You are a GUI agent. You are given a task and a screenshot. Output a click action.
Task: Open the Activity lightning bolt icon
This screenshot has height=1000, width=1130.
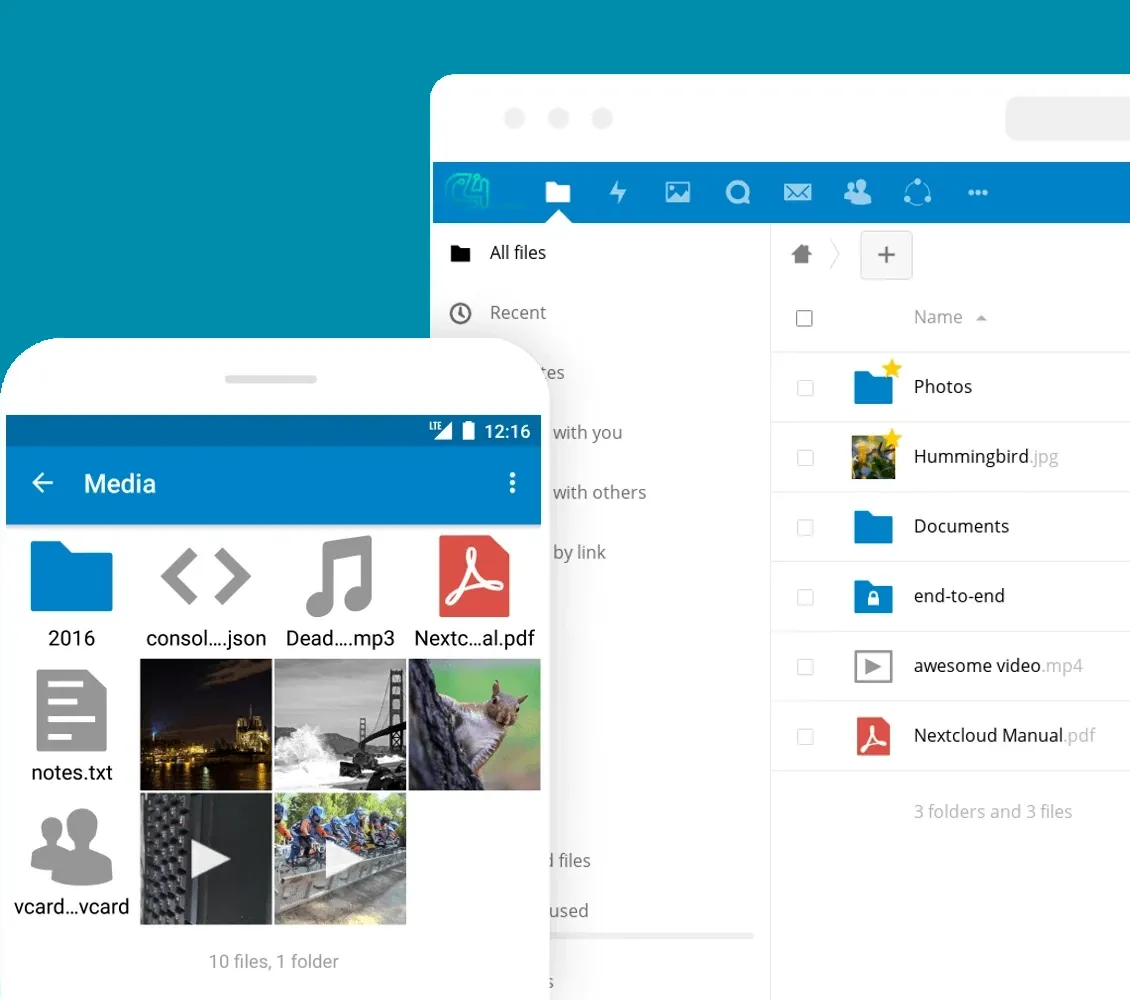point(618,192)
